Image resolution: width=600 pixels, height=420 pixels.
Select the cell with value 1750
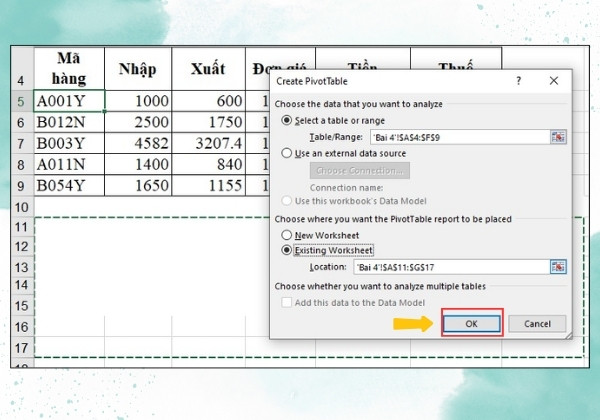pyautogui.click(x=209, y=122)
